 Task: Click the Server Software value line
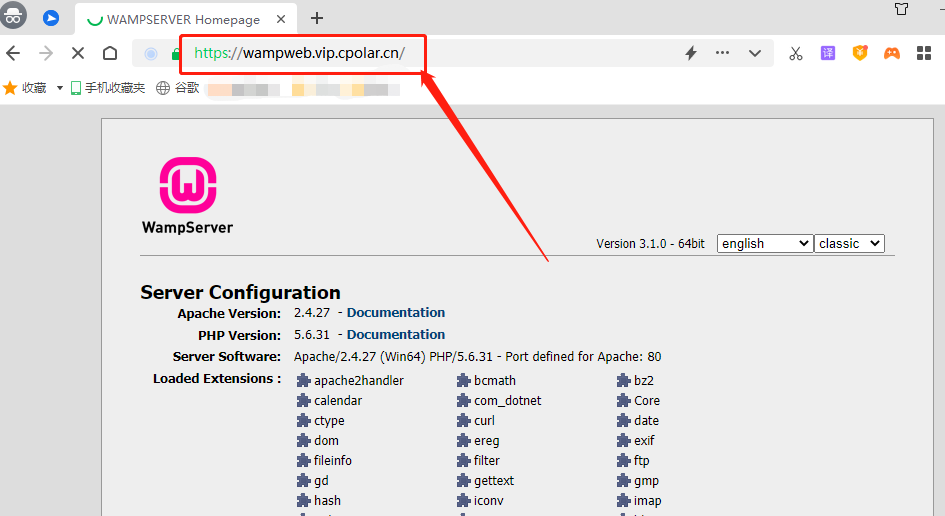coord(477,357)
